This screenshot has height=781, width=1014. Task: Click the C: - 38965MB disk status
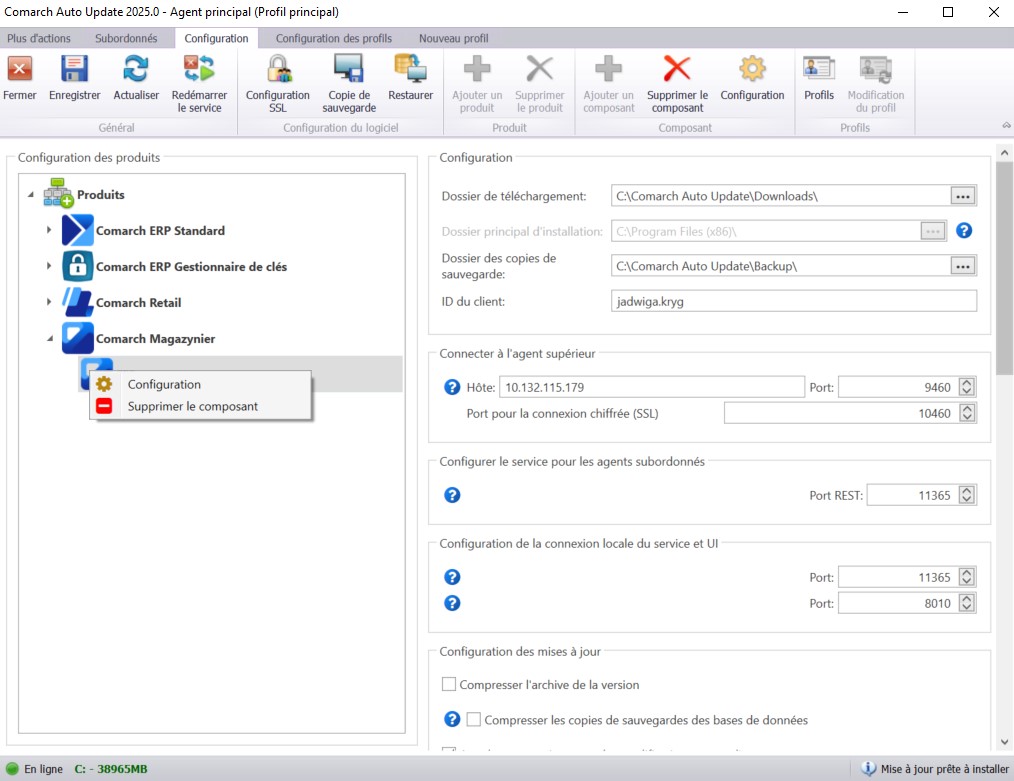click(x=111, y=769)
